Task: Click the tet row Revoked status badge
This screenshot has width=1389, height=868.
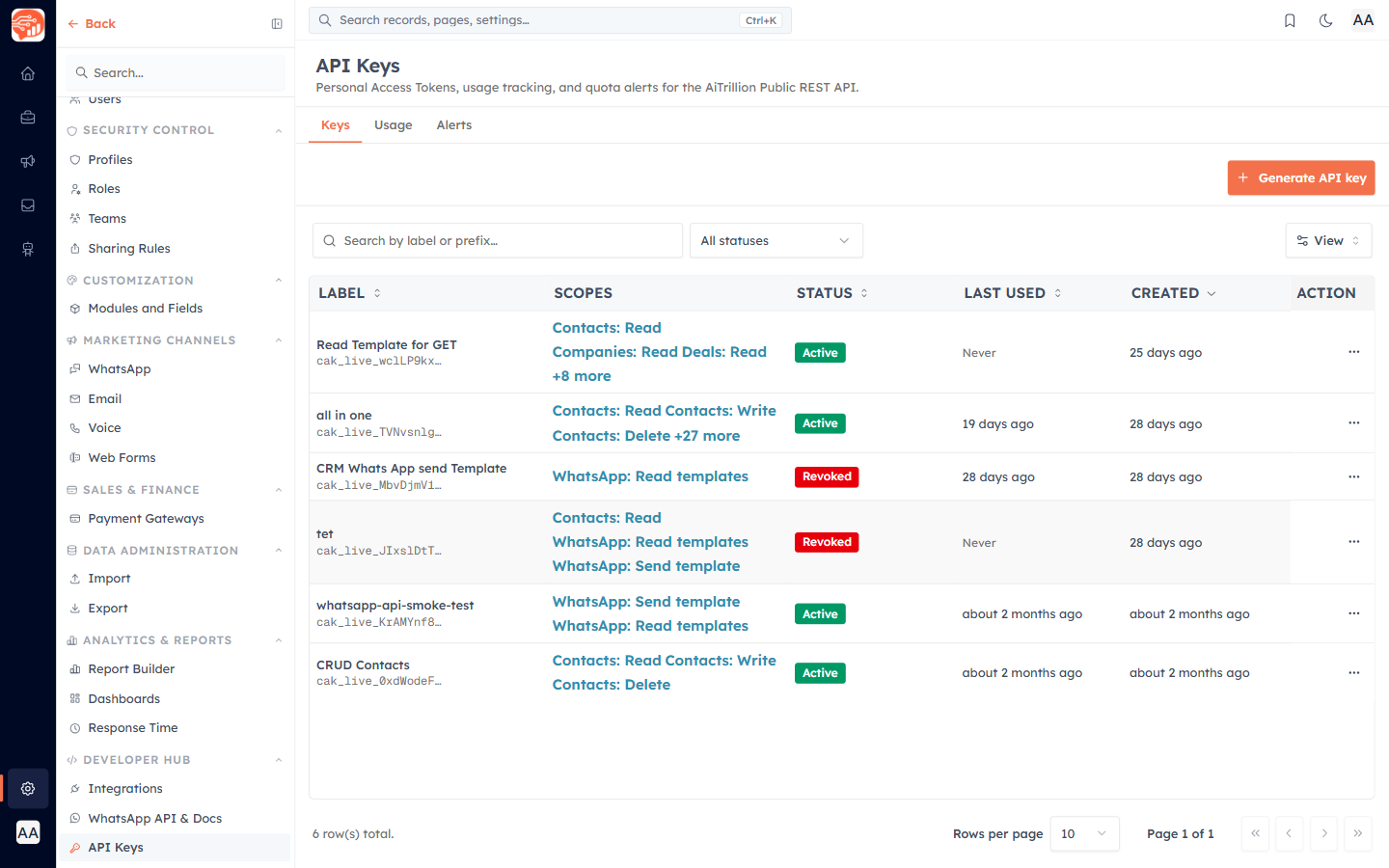Action: pos(827,542)
